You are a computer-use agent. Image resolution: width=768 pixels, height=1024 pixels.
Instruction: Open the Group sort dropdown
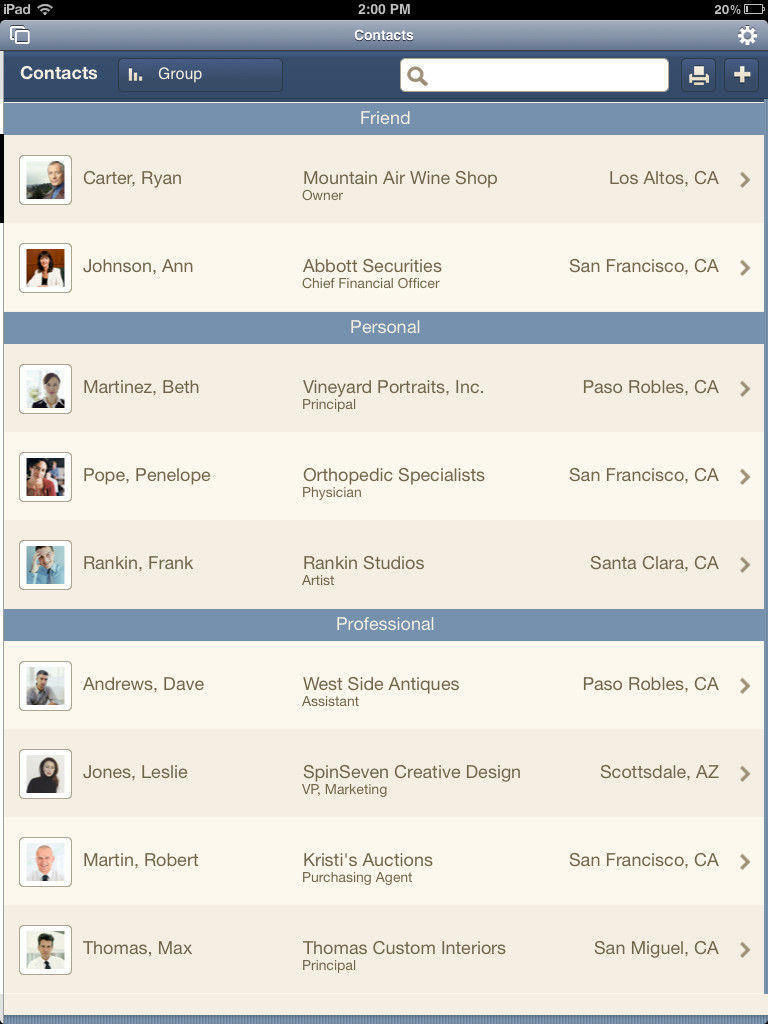tap(200, 74)
